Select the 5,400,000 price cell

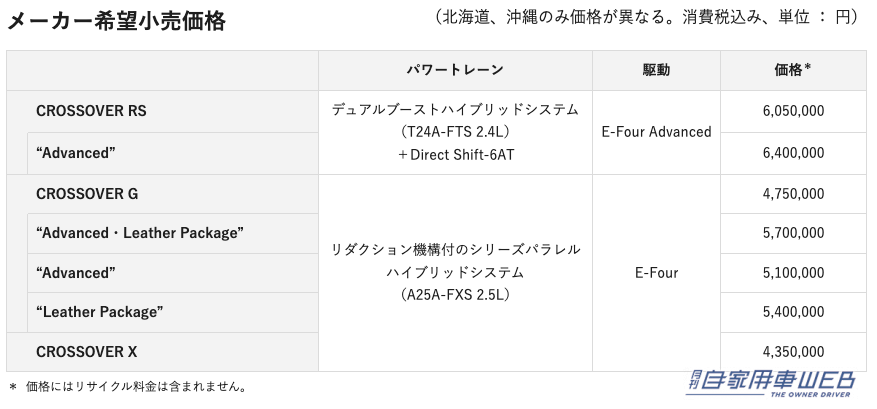[x=793, y=312]
